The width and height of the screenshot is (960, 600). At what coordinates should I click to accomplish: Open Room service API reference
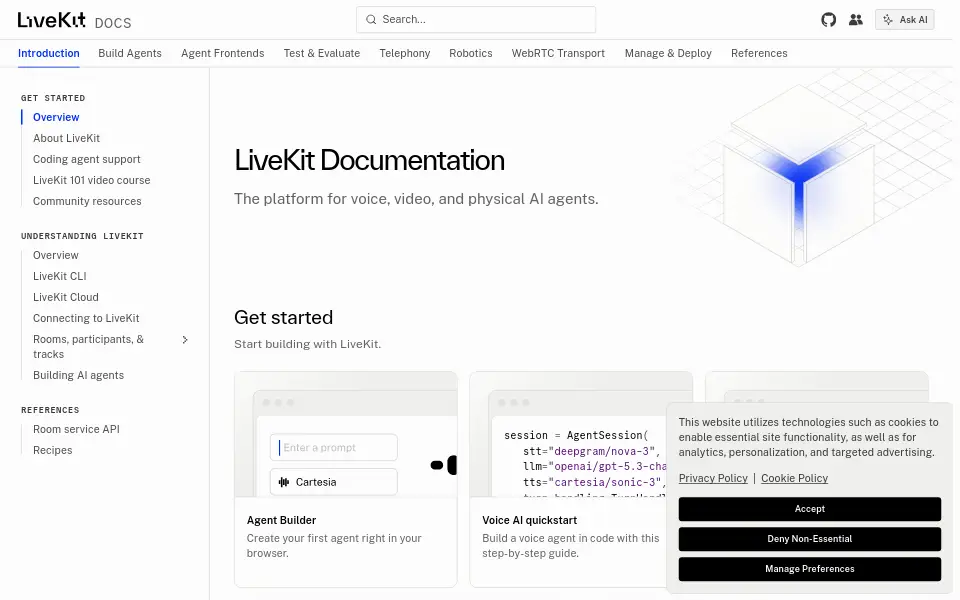(x=76, y=429)
